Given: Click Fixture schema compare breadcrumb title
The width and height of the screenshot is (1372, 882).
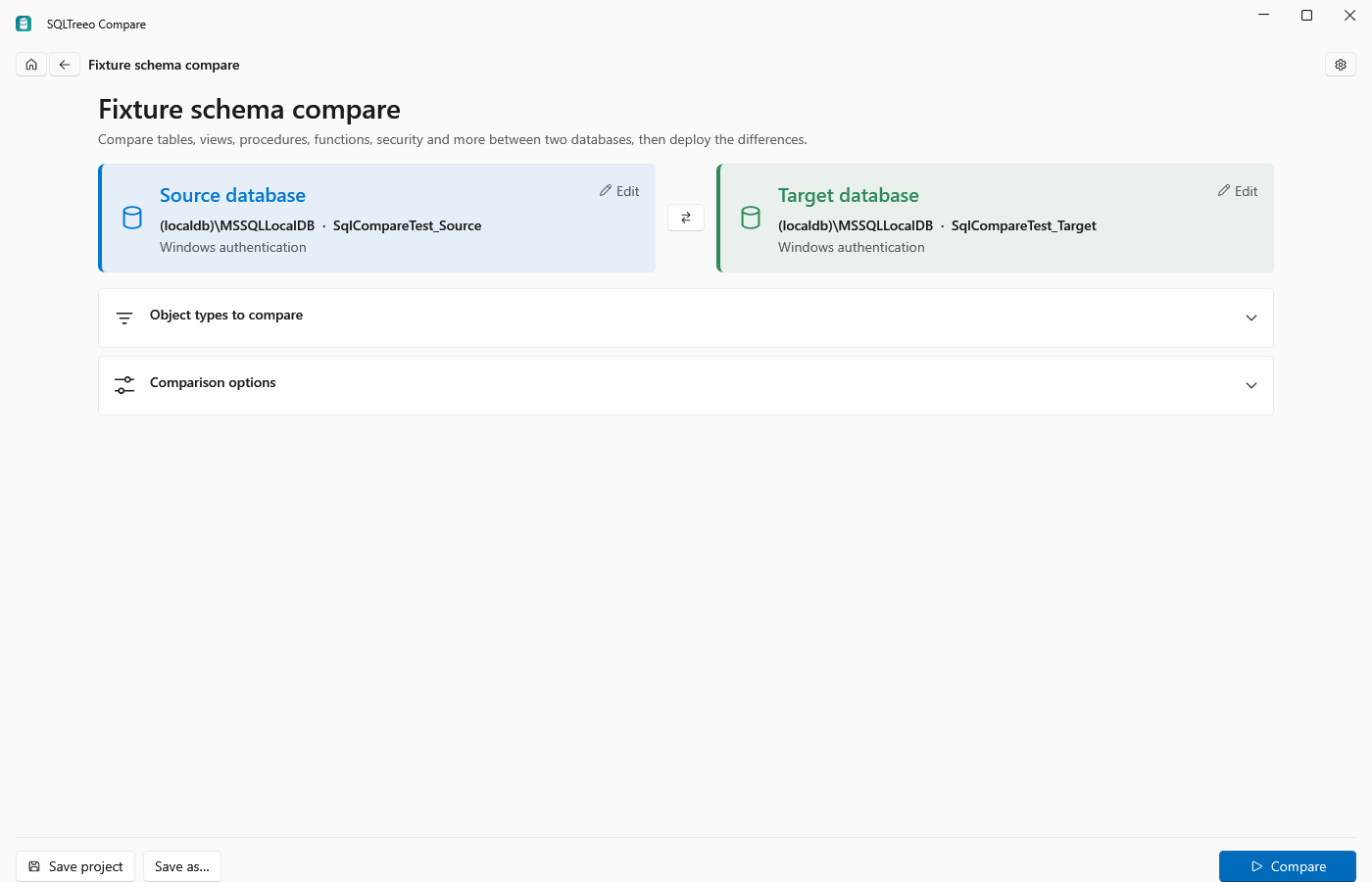Looking at the screenshot, I should click(x=164, y=65).
